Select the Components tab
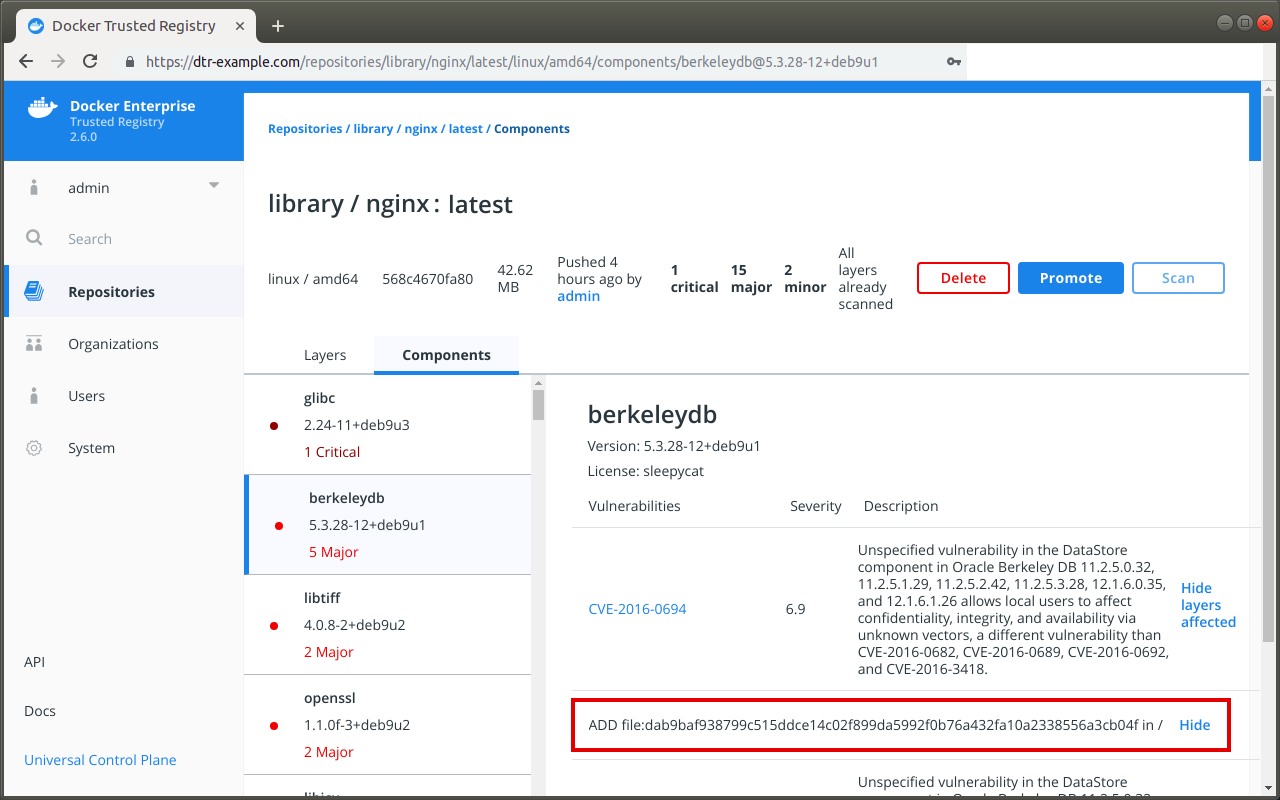 (x=446, y=354)
